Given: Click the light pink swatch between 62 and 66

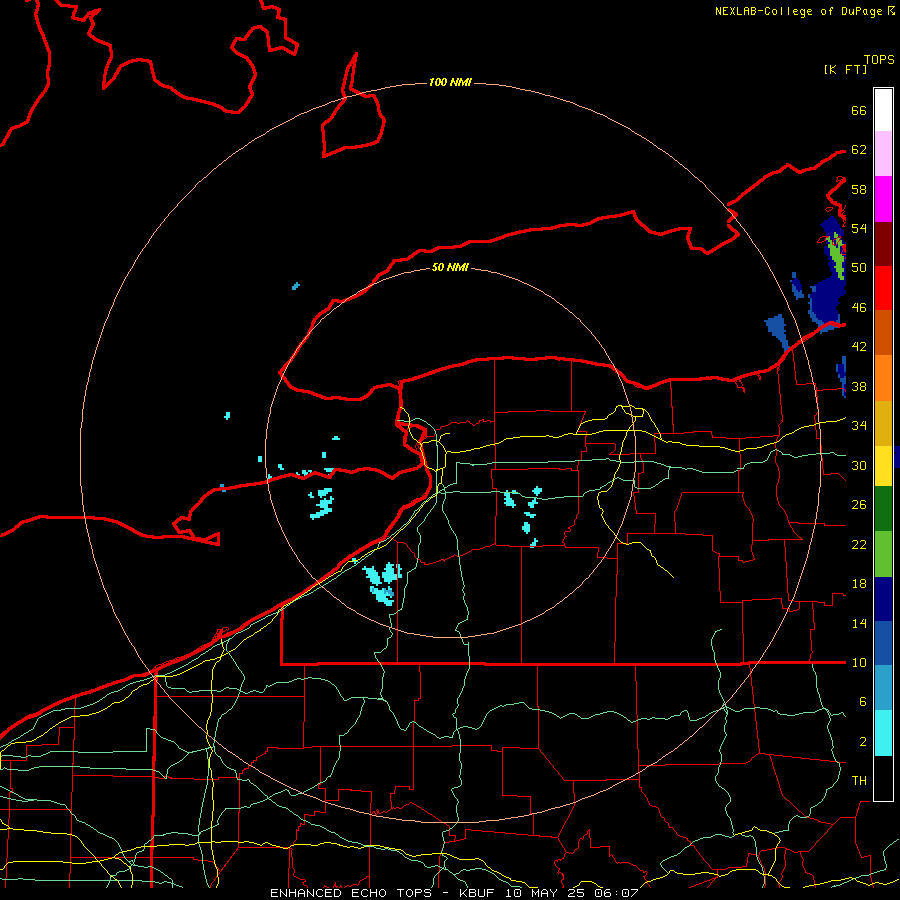Looking at the screenshot, I should [x=883, y=154].
